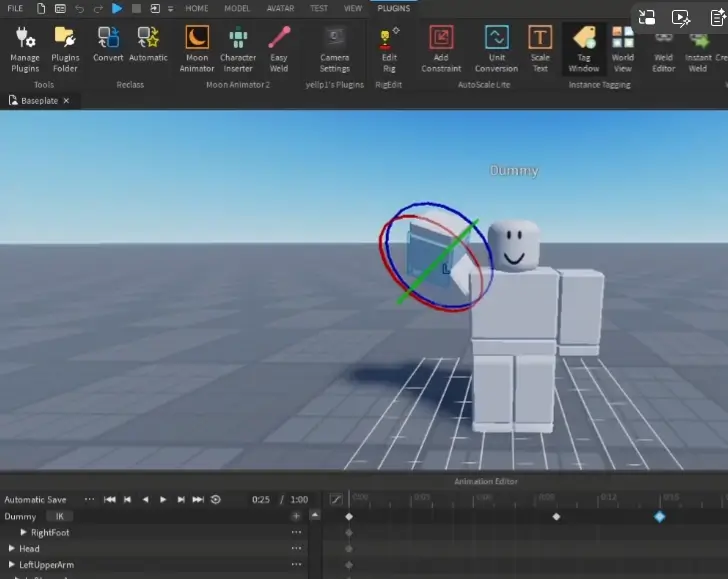Switch to the AVATAR ribbon tab
Image resolution: width=728 pixels, height=579 pixels.
click(280, 8)
